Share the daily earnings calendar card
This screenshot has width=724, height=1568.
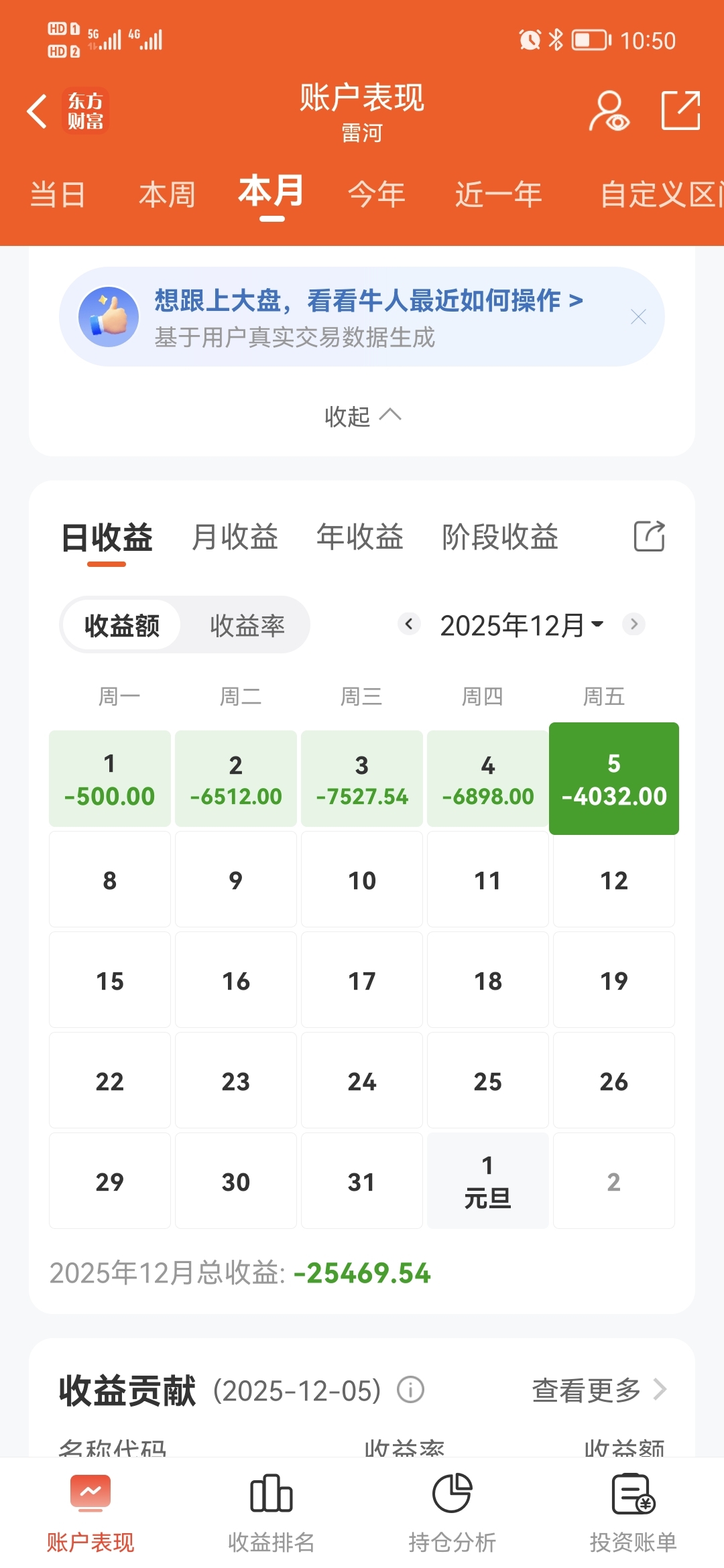[649, 536]
